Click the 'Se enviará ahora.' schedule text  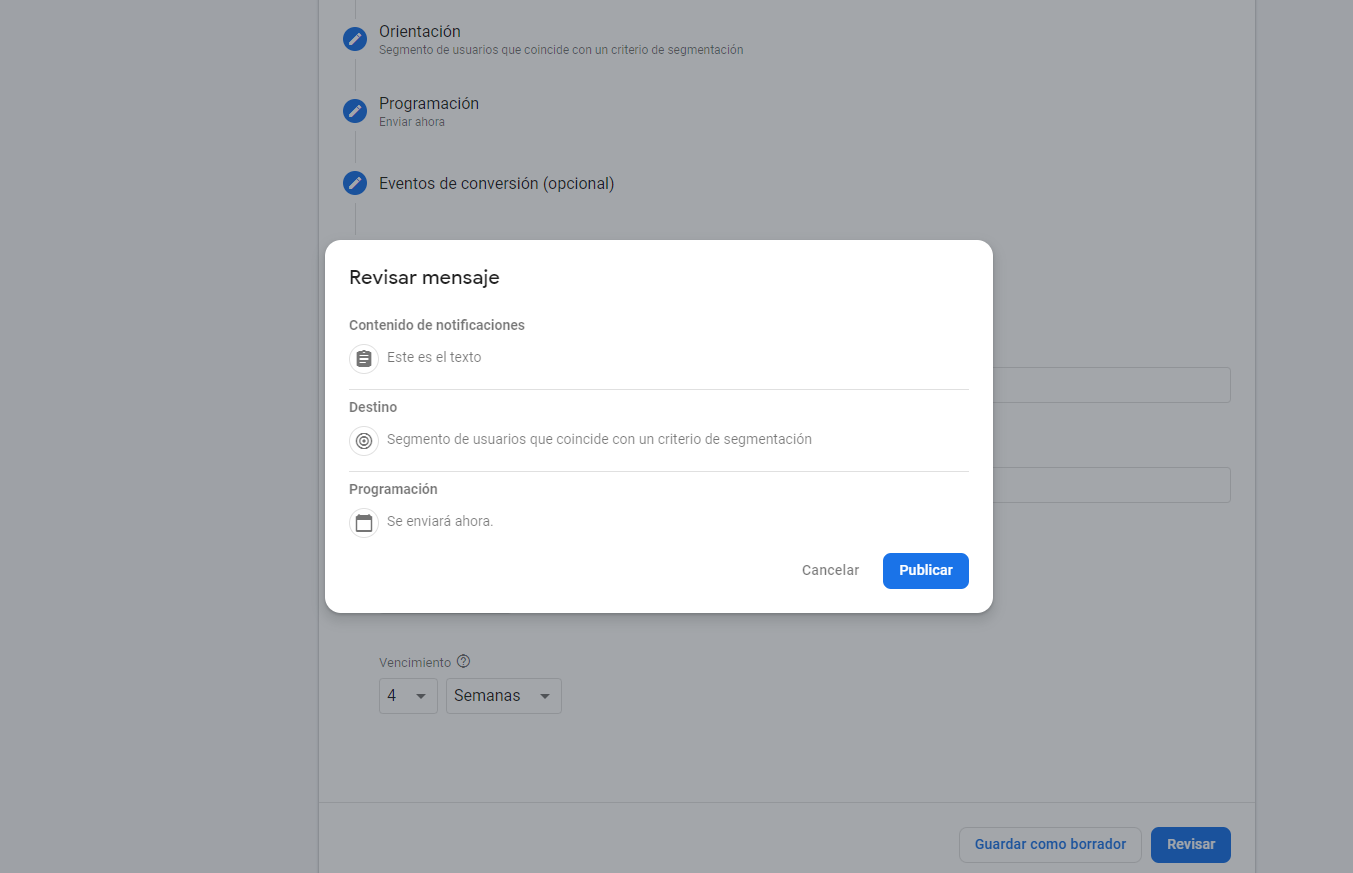pos(440,522)
